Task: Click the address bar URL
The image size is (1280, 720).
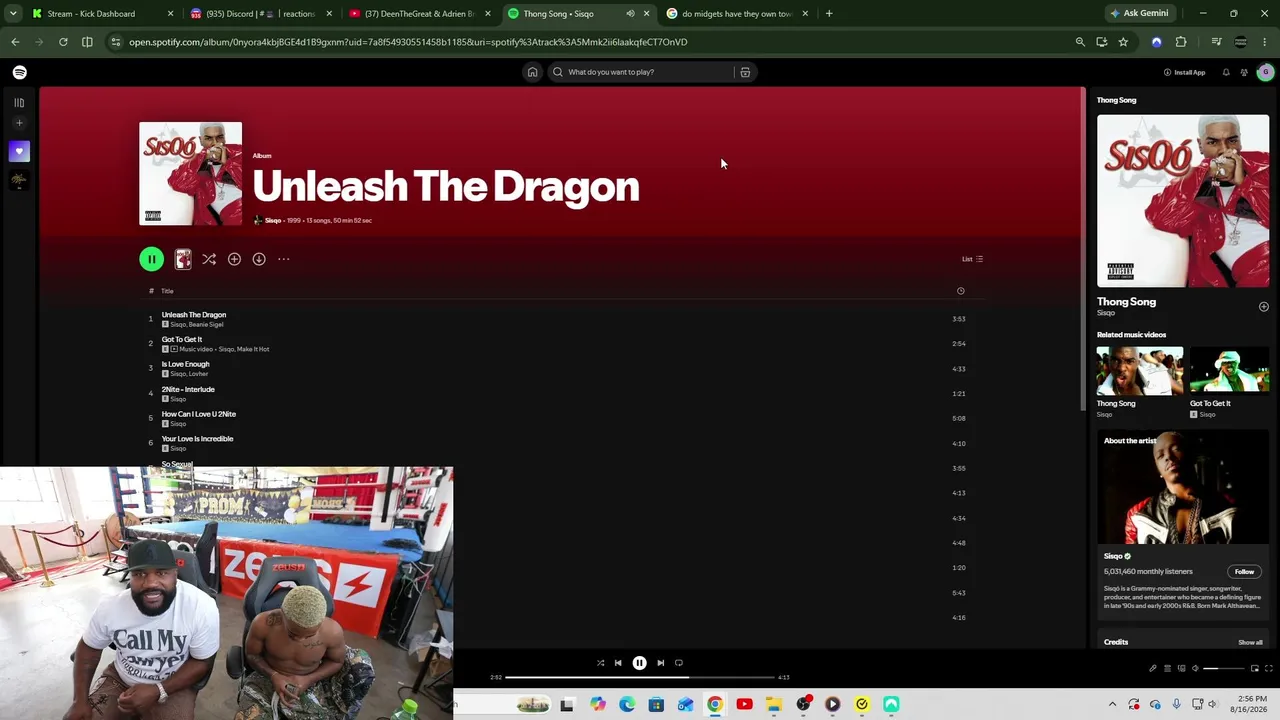Action: (x=408, y=42)
